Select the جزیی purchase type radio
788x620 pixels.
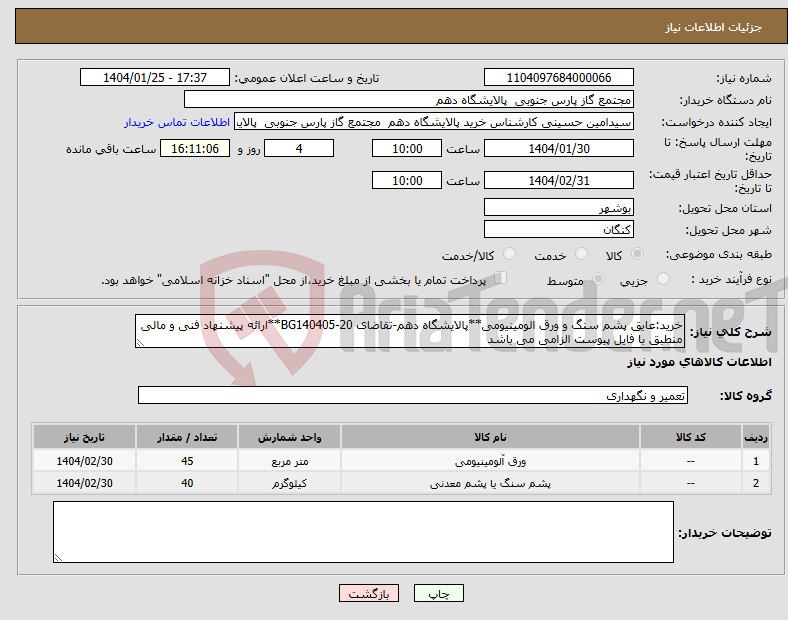pyautogui.click(x=663, y=278)
